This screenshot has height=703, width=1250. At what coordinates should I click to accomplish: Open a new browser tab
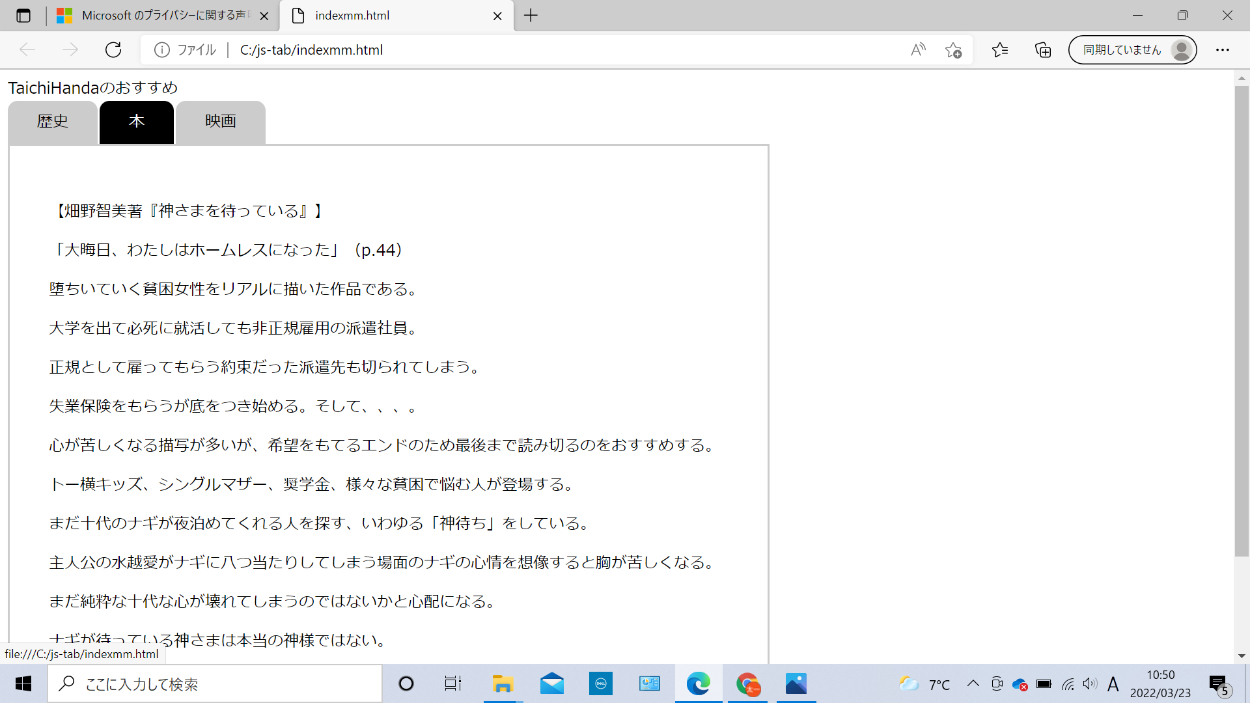click(x=531, y=16)
